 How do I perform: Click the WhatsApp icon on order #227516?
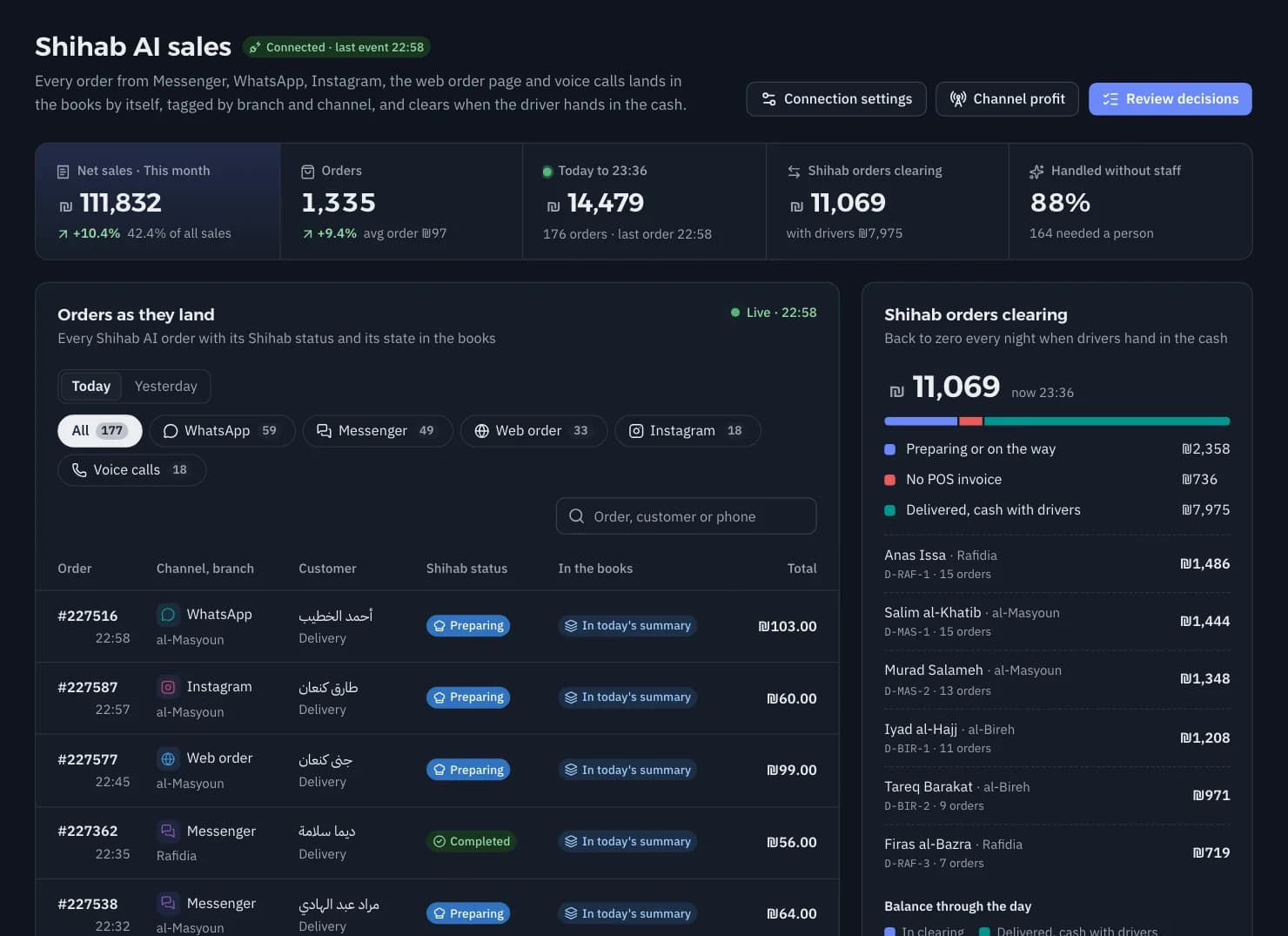[168, 615]
